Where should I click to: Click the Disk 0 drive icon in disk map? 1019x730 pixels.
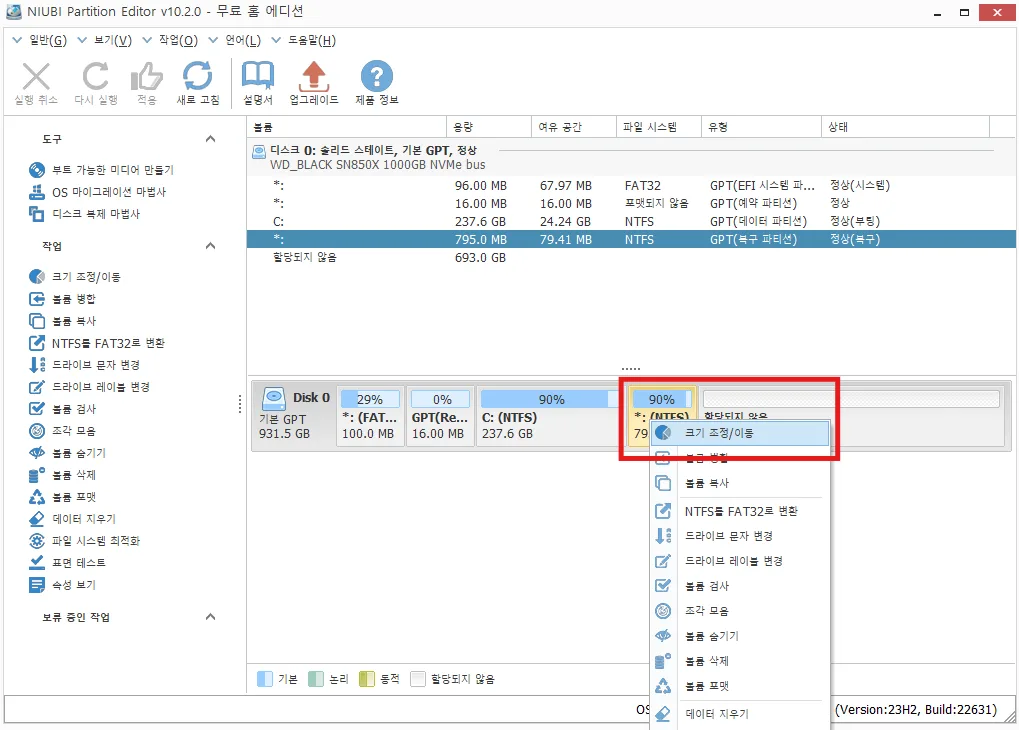[x=274, y=397]
